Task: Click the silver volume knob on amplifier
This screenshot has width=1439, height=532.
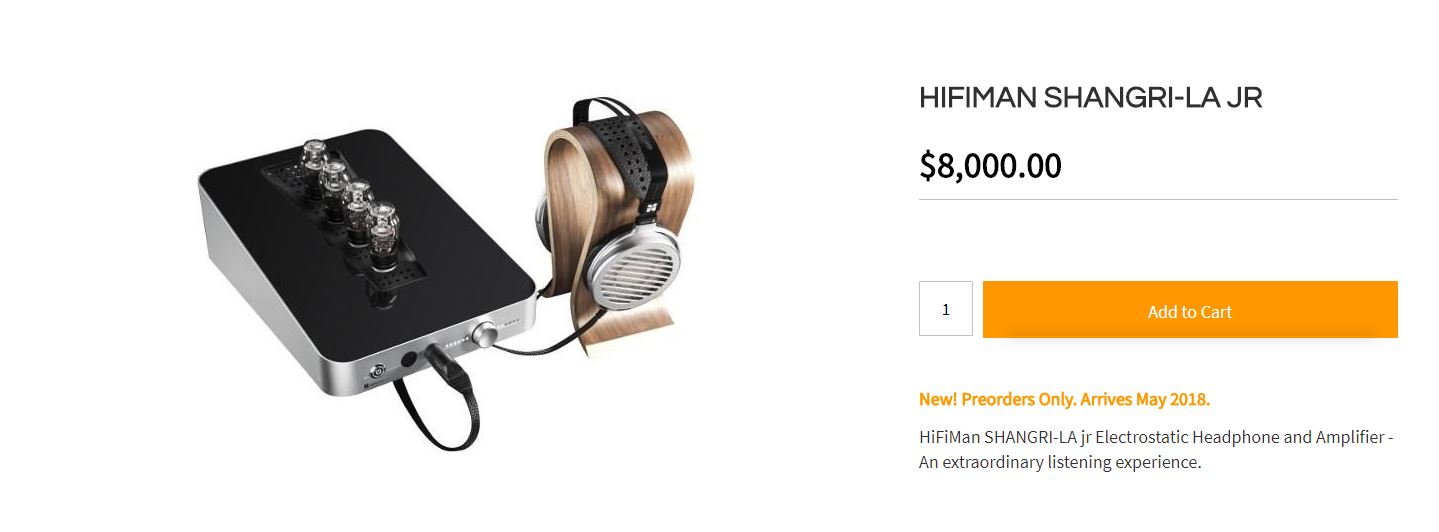Action: [x=489, y=334]
